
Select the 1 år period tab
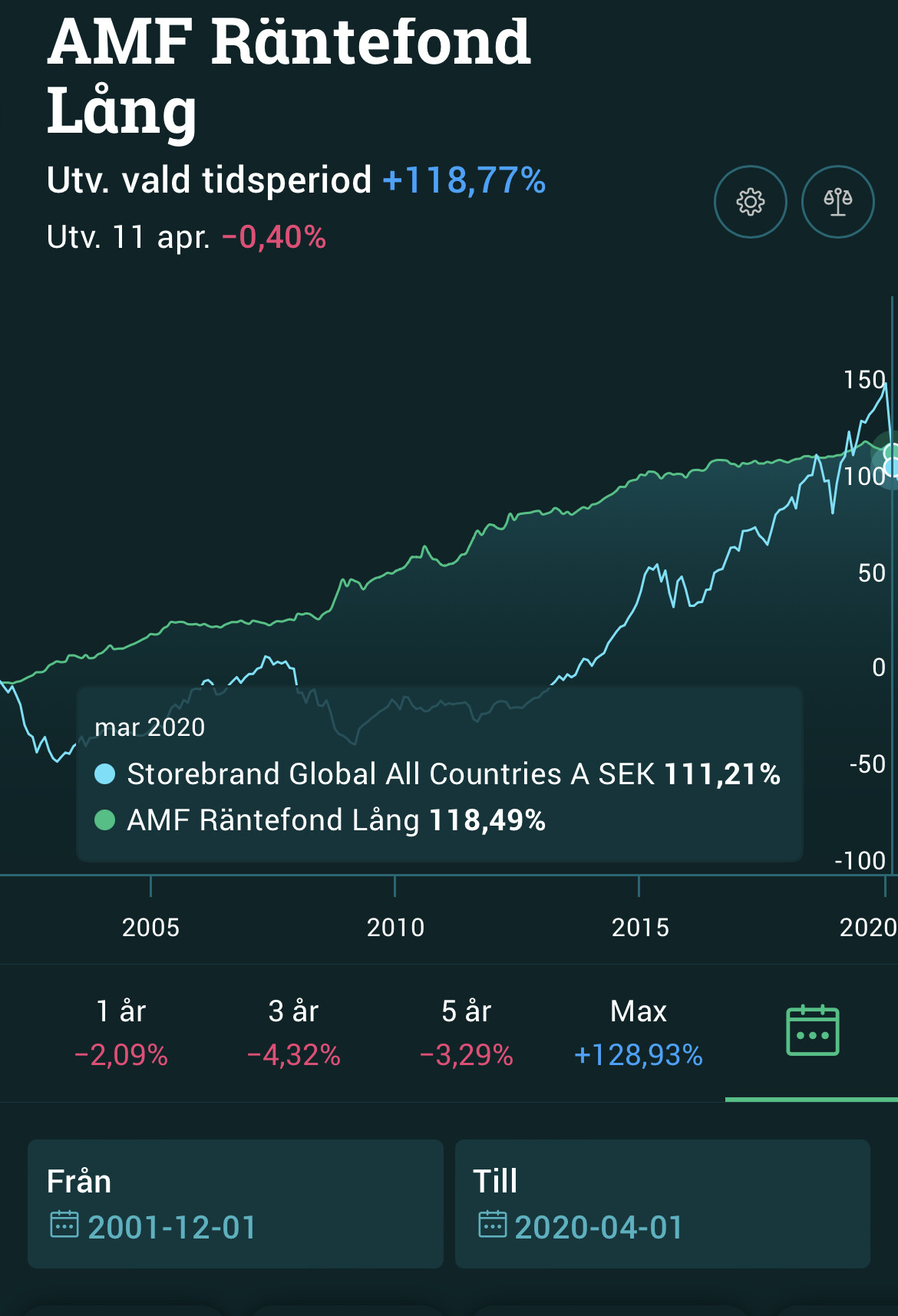(x=121, y=1032)
